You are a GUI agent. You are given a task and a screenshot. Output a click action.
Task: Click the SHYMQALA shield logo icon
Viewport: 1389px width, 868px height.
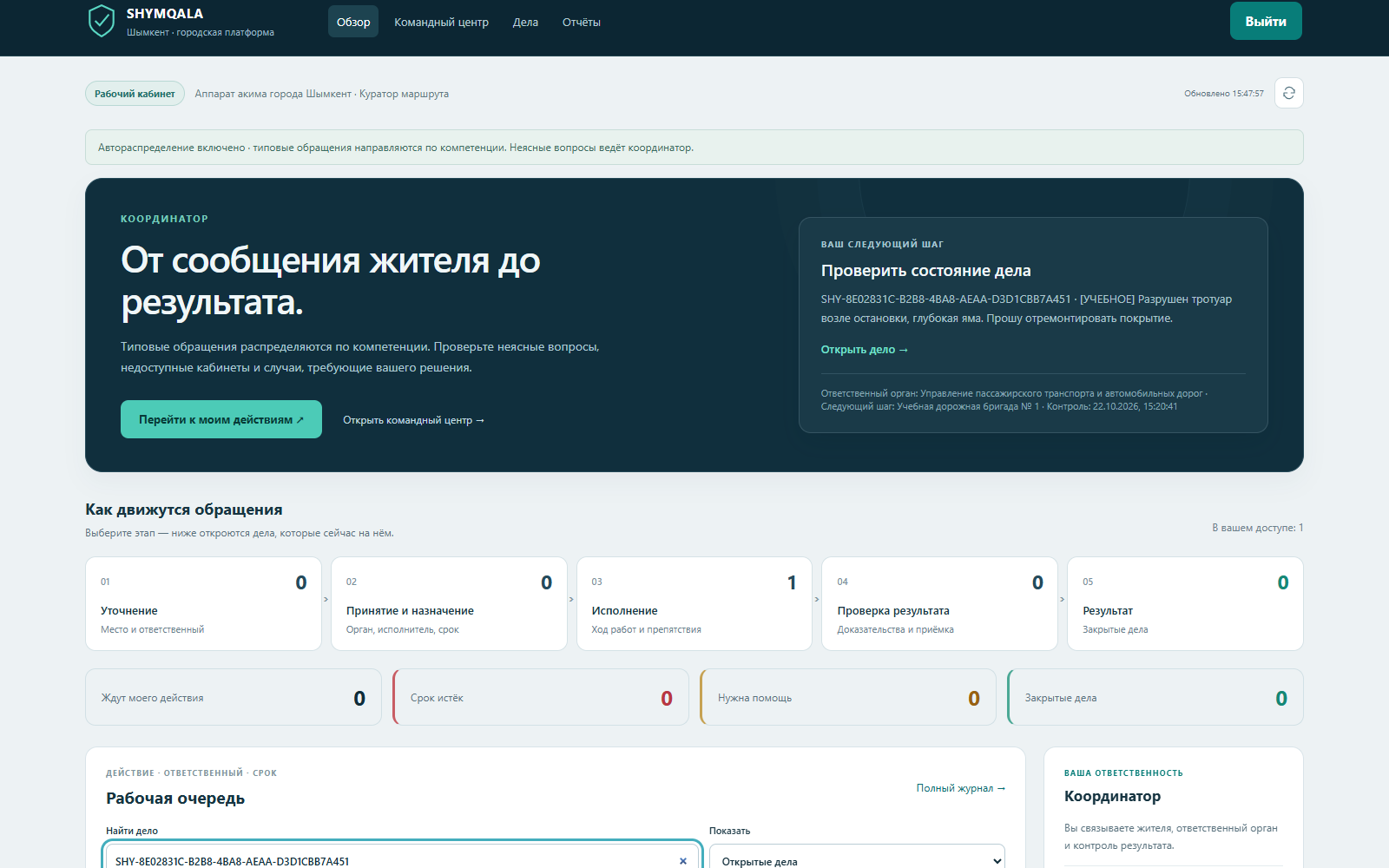102,21
